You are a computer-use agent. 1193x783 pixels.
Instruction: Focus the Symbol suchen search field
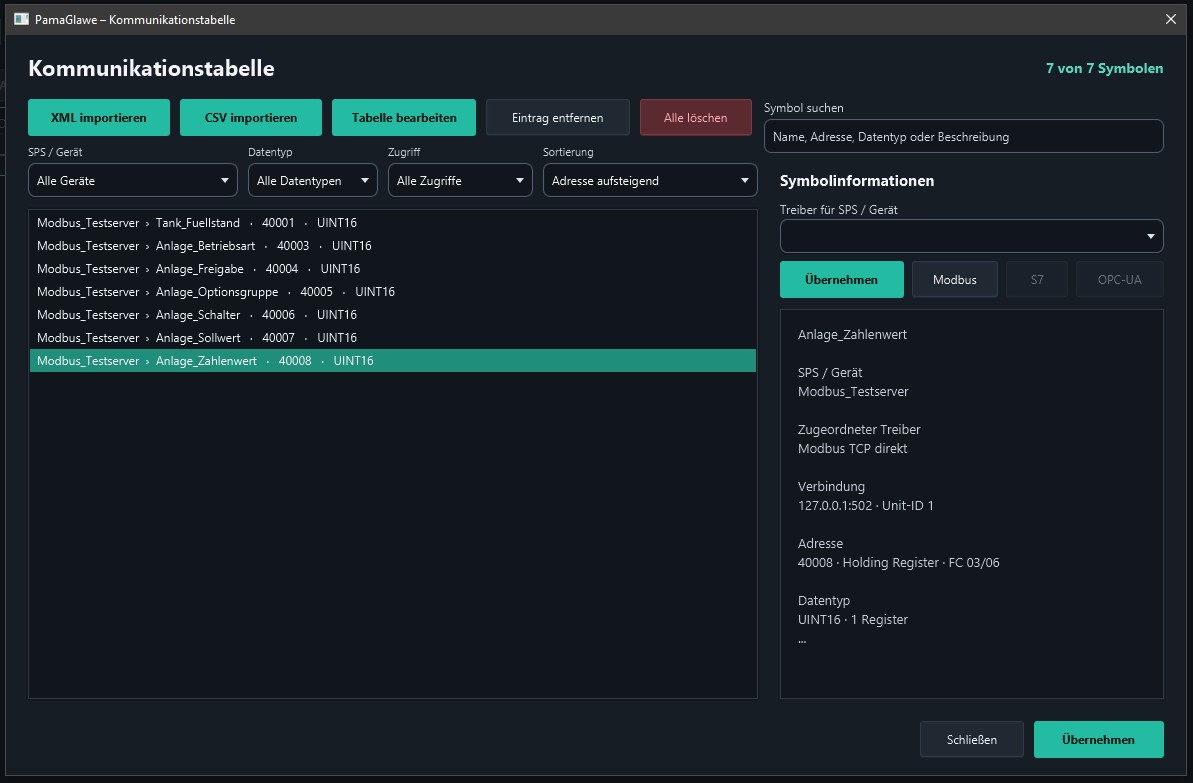(x=963, y=137)
